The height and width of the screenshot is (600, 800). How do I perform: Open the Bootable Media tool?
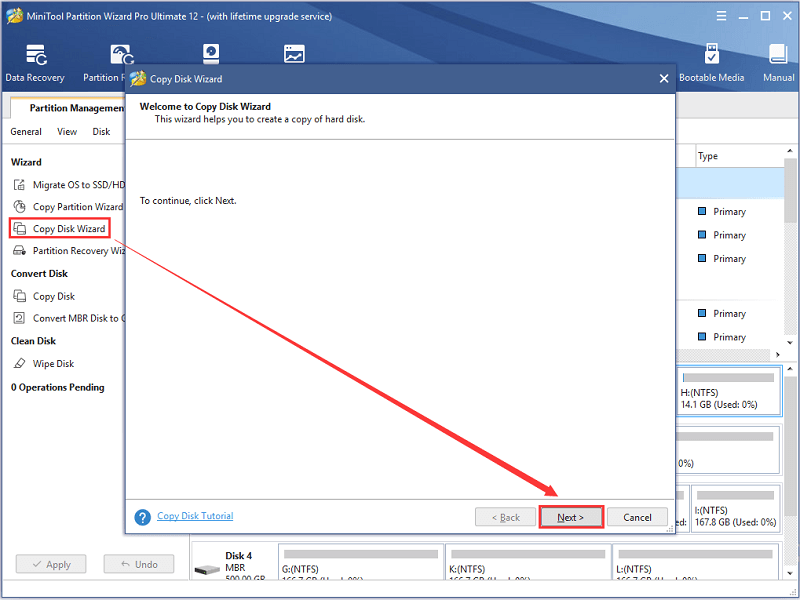click(711, 63)
